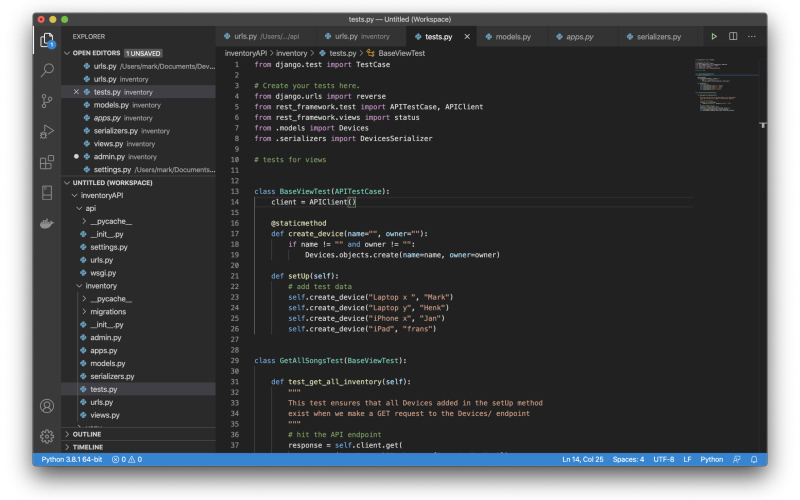This screenshot has width=800, height=500.
Task: Click the notifications bell in status bar
Action: click(x=754, y=460)
